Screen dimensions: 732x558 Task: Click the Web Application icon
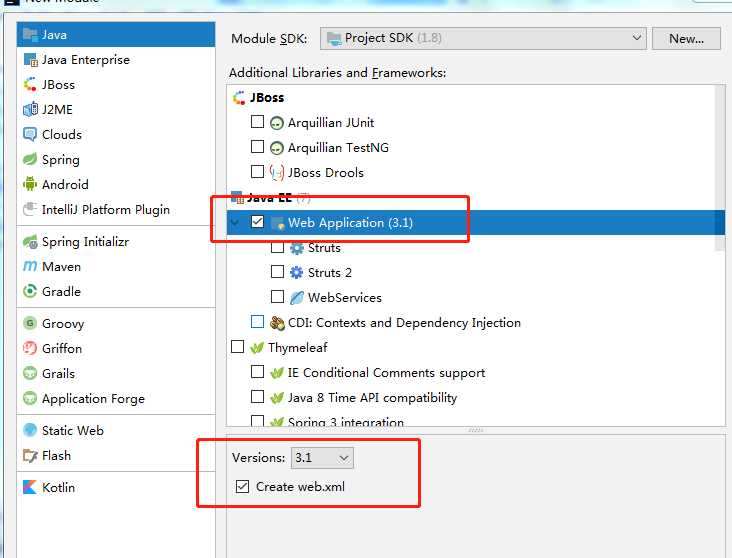pos(278,223)
